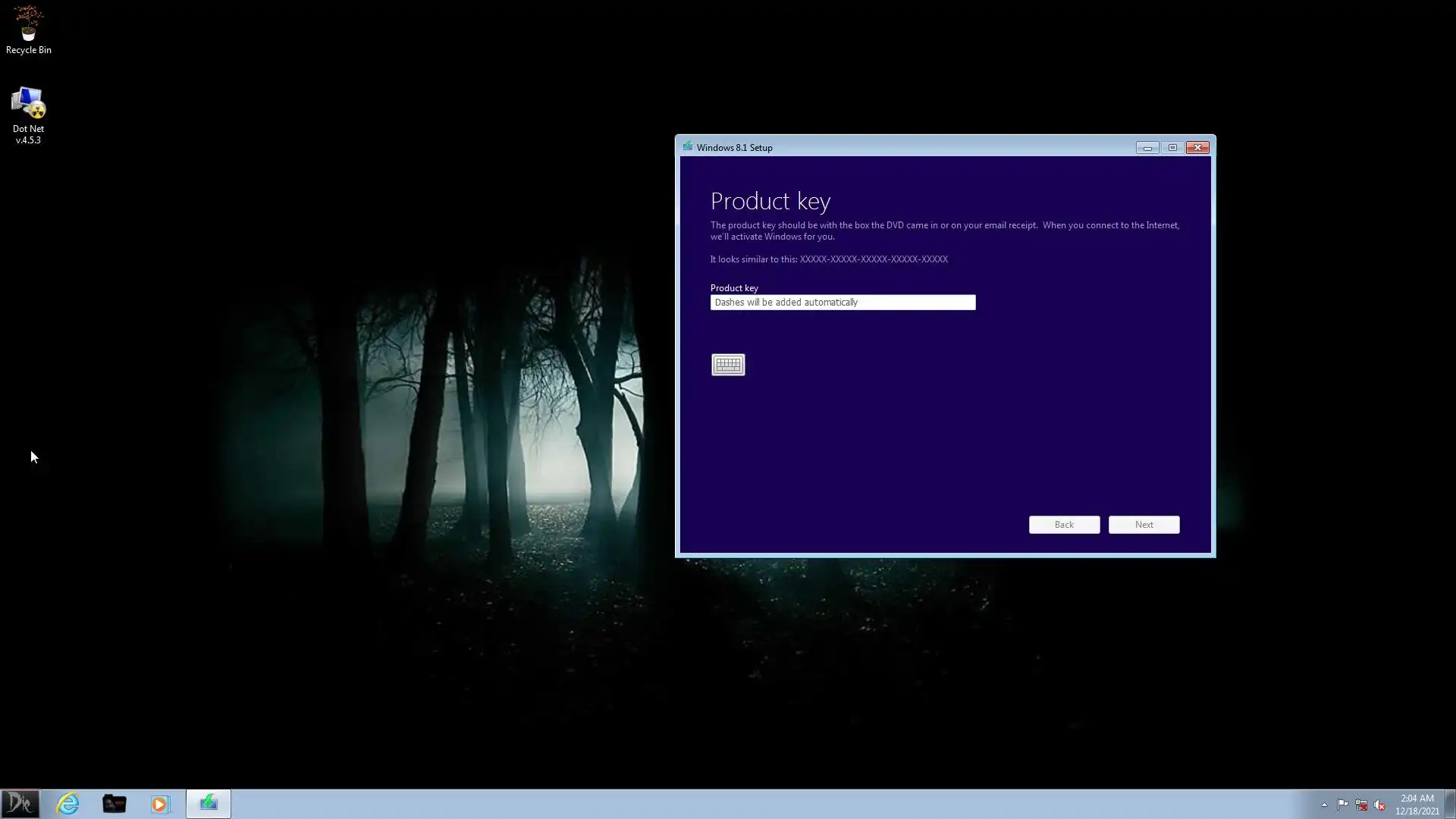Screen dimensions: 1456x819
Task: Open the clock and date display
Action: pyautogui.click(x=1417, y=804)
